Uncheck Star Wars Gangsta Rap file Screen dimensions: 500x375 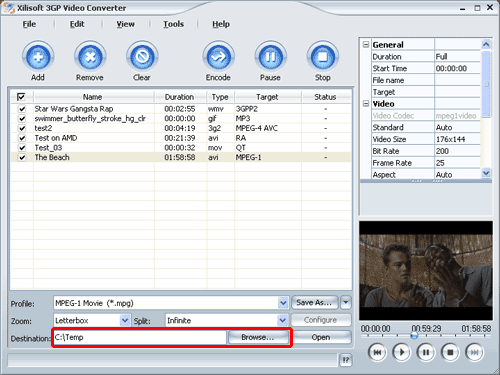click(22, 109)
